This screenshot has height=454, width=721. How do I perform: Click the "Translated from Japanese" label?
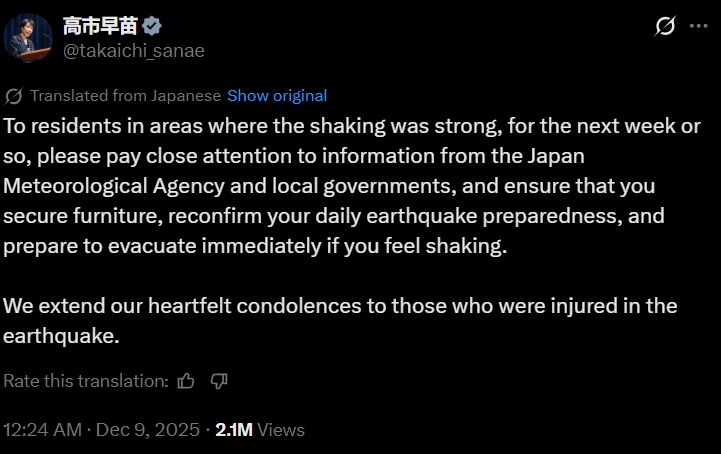click(125, 96)
